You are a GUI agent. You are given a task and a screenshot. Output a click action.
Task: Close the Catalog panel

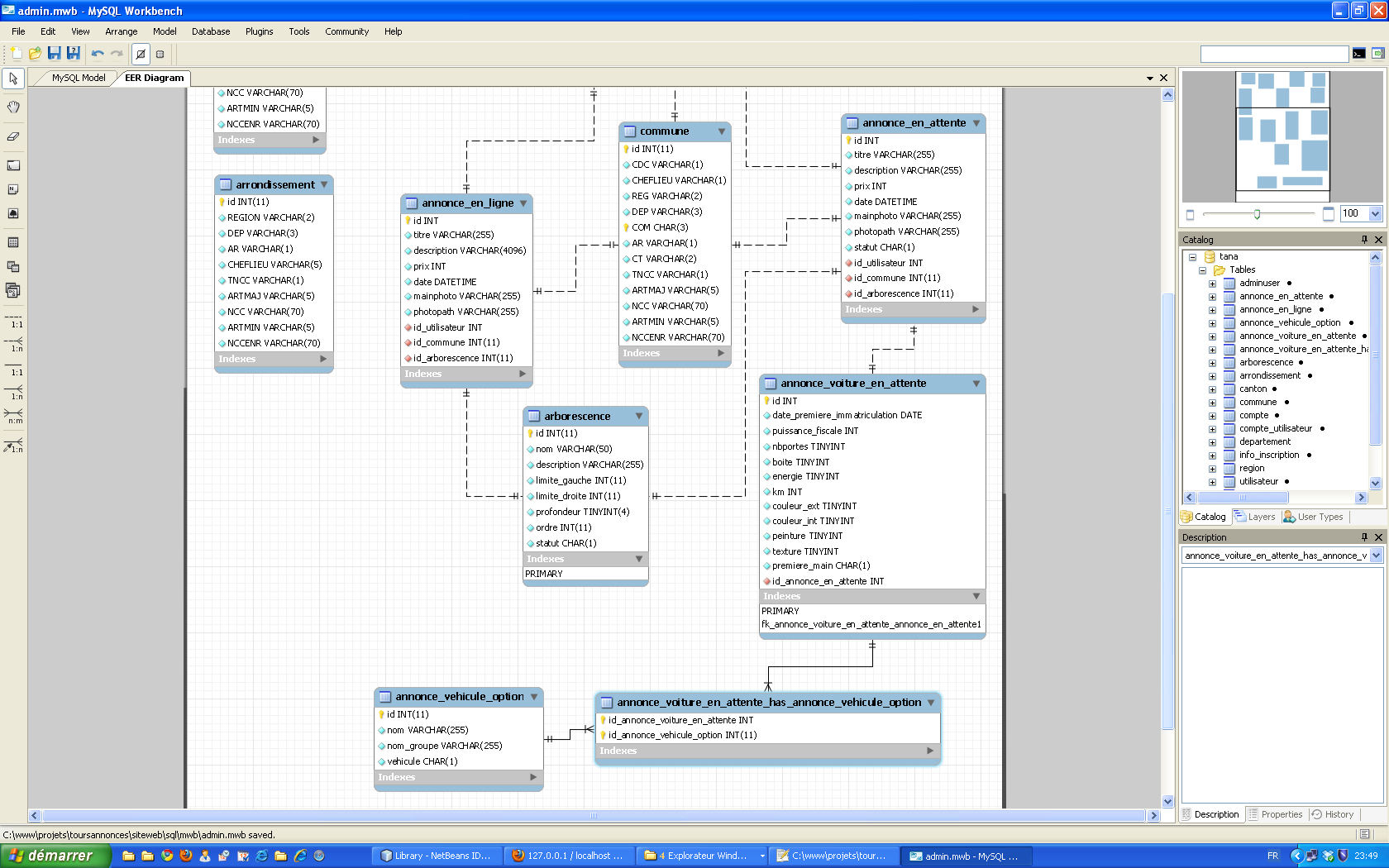pyautogui.click(x=1378, y=240)
